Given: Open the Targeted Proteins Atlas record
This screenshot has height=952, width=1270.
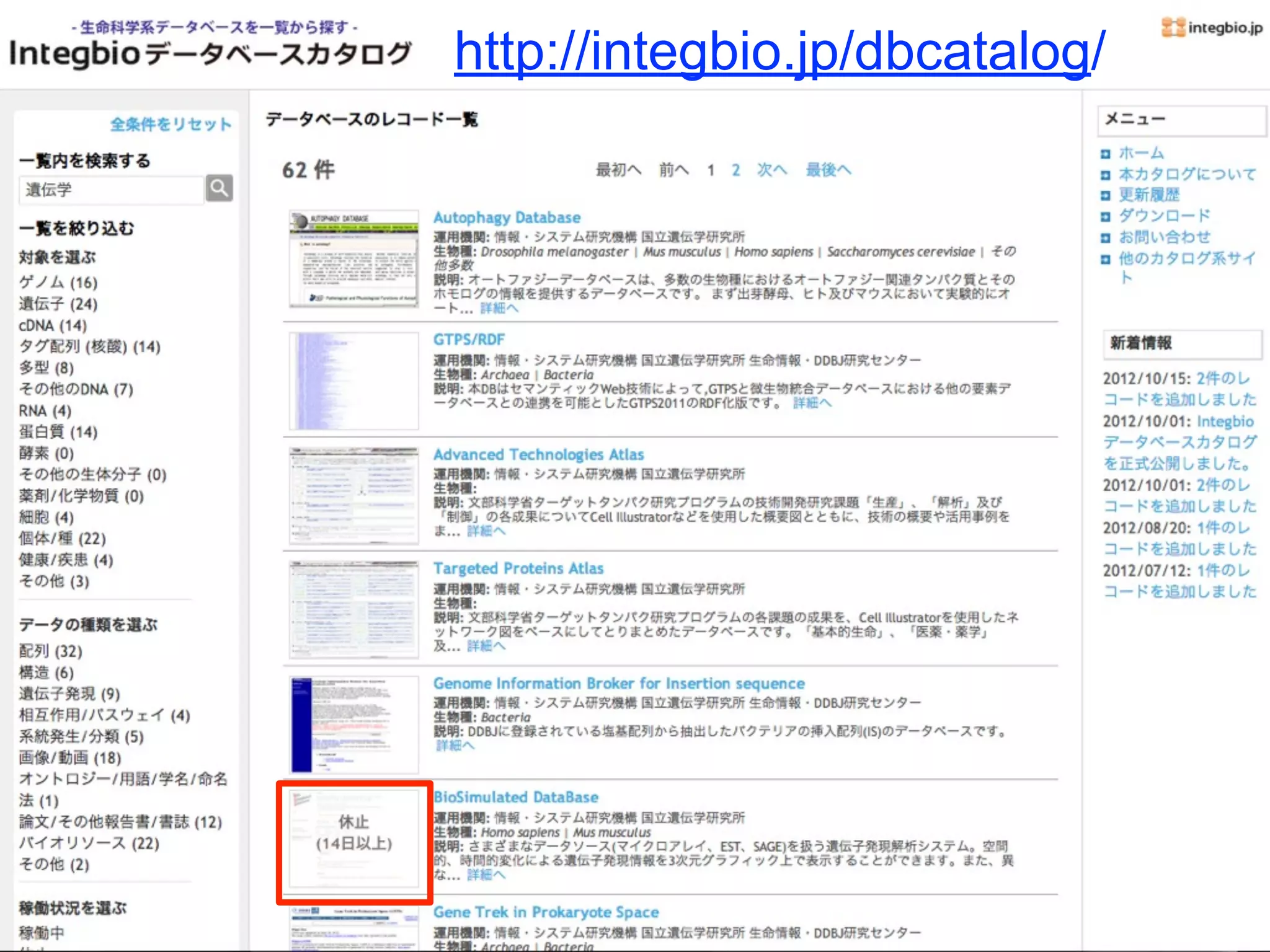Looking at the screenshot, I should (518, 568).
